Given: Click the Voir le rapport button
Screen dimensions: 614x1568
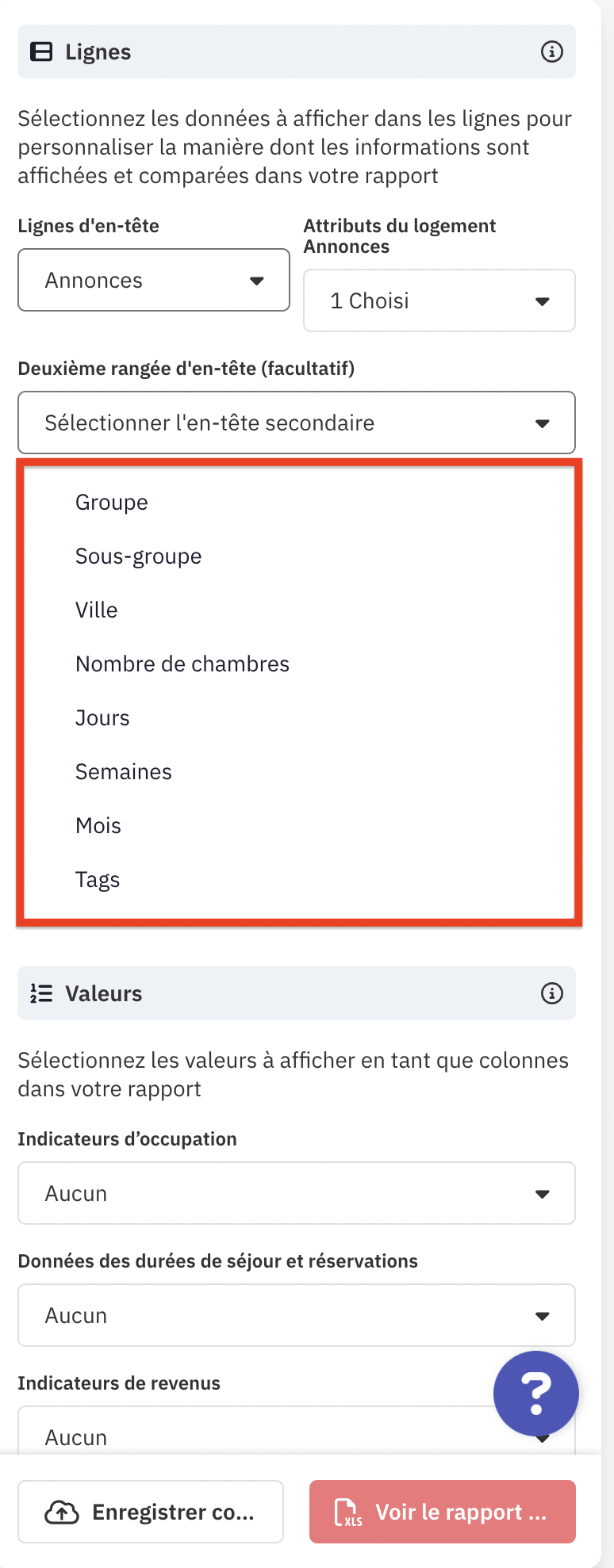Looking at the screenshot, I should (443, 1512).
